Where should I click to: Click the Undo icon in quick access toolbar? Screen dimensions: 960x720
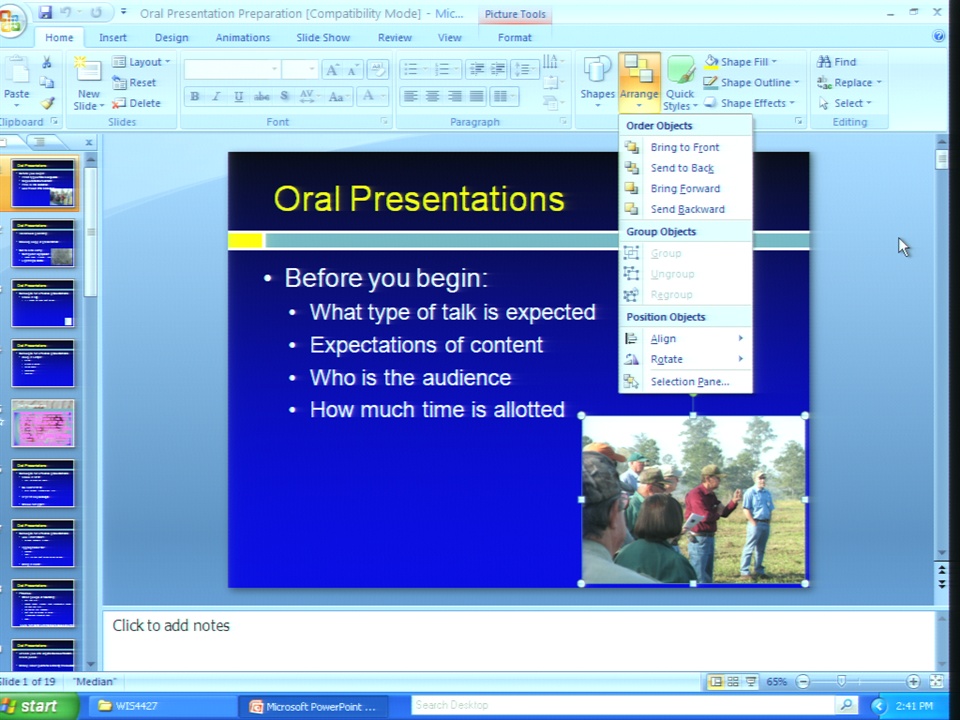[66, 12]
